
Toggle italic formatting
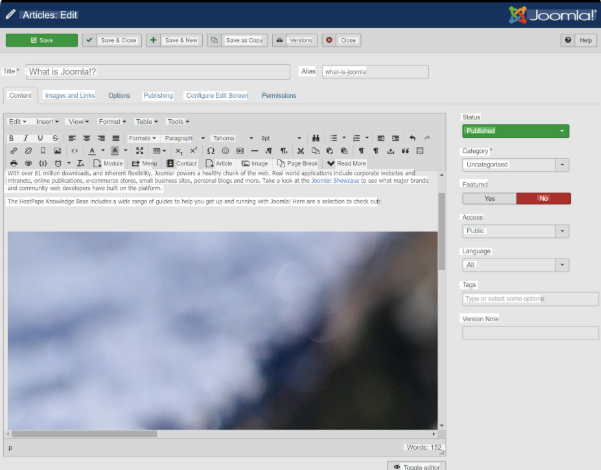(26, 138)
